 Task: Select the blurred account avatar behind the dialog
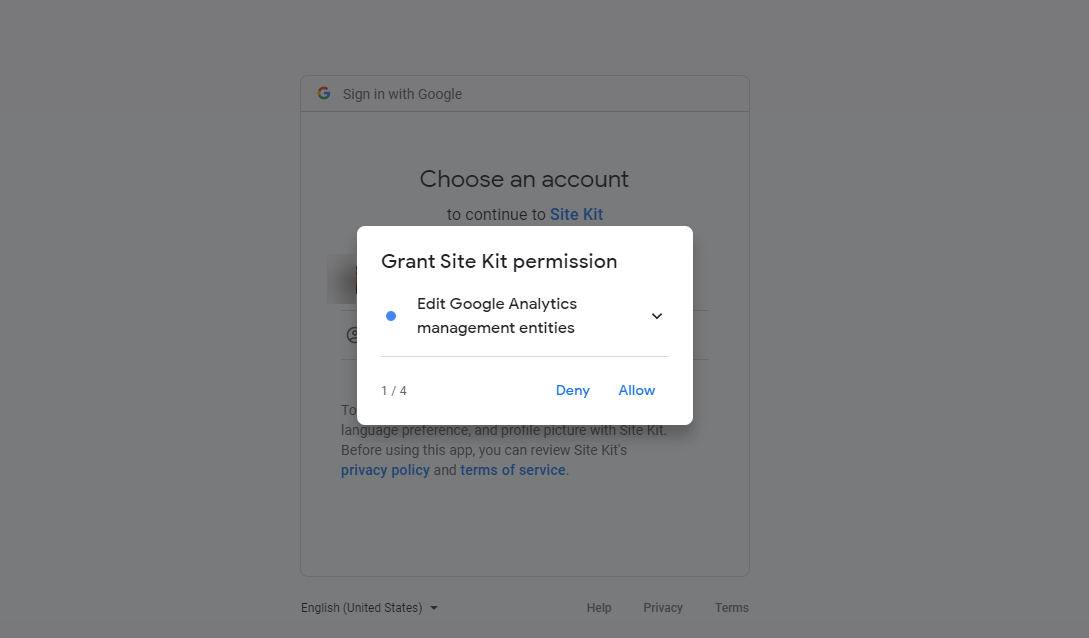(x=341, y=279)
